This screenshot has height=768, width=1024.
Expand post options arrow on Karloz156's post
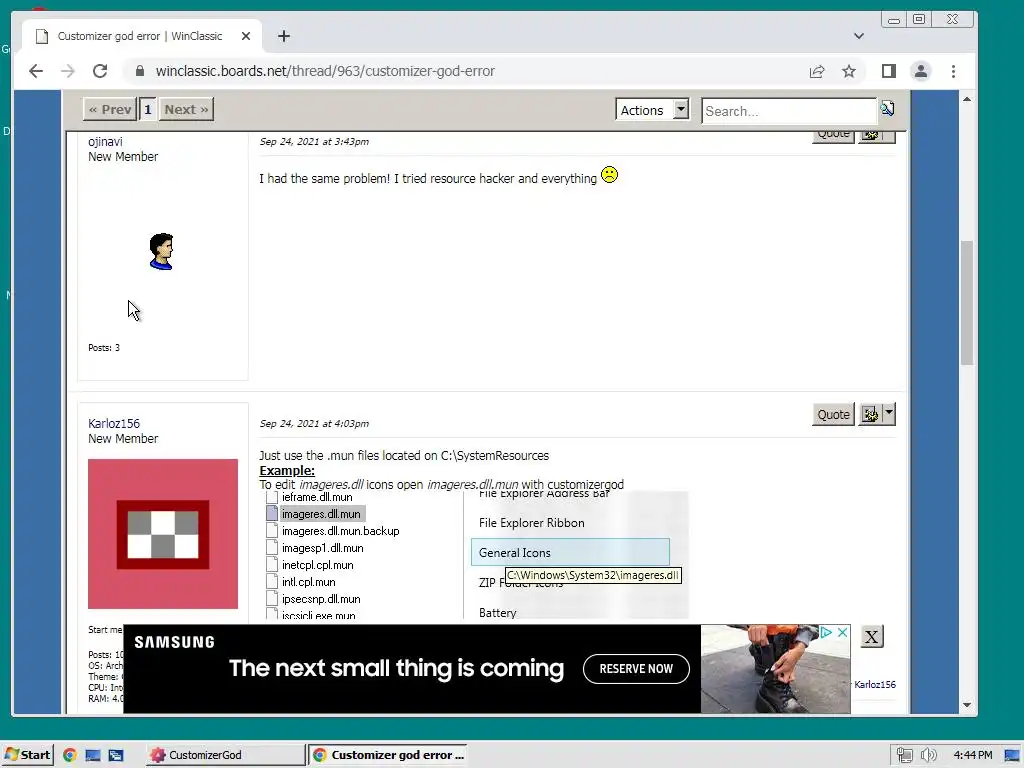(888, 414)
